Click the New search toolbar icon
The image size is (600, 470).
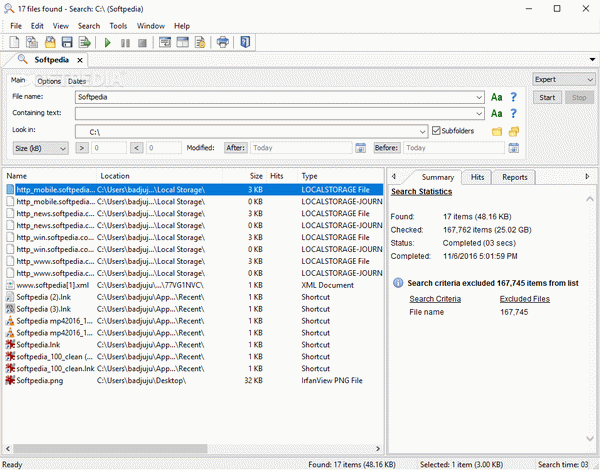[x=14, y=42]
